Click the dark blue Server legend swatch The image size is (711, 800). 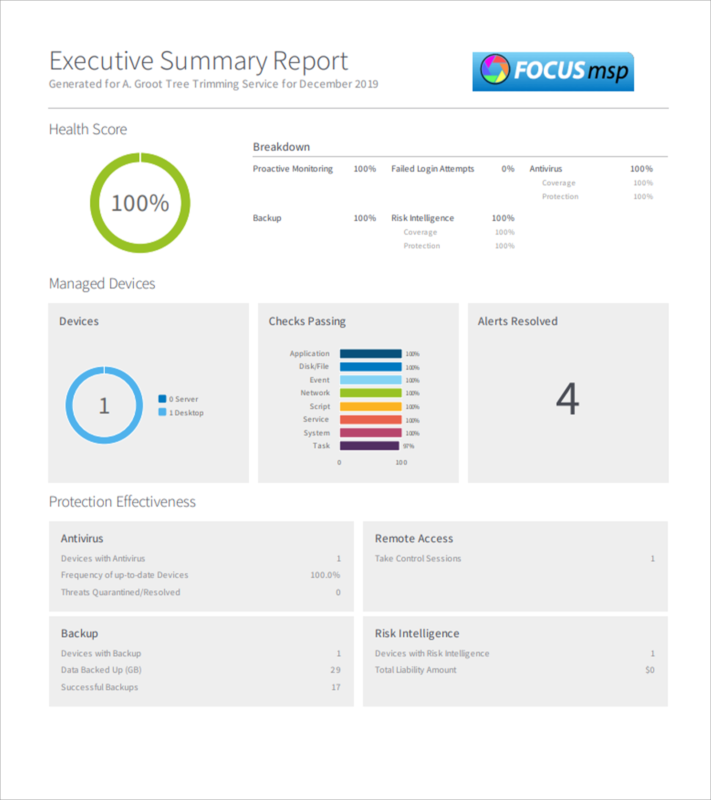click(x=162, y=399)
